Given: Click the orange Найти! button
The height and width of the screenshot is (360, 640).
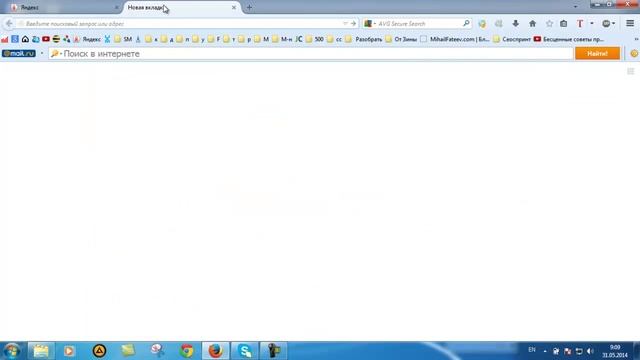Looking at the screenshot, I should tap(597, 53).
